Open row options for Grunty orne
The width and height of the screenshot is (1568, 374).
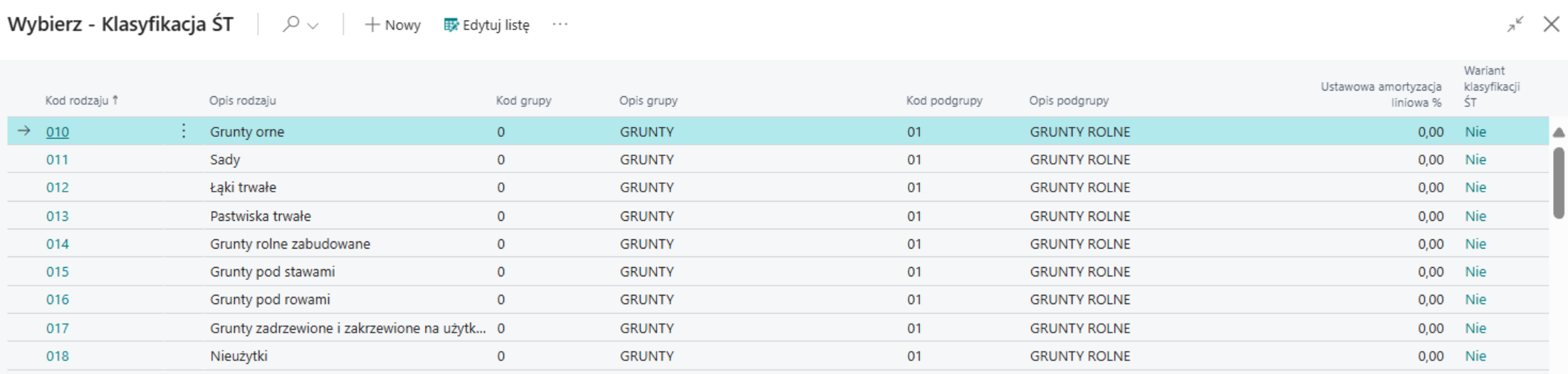click(x=184, y=131)
